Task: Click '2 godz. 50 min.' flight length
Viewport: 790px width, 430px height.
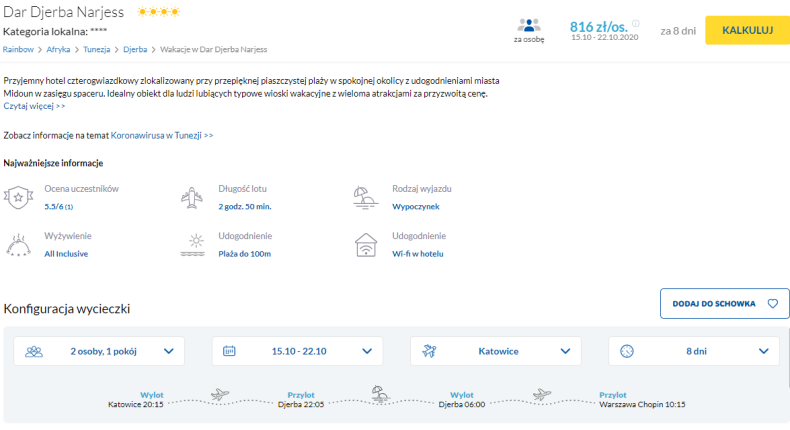Action: [245, 207]
